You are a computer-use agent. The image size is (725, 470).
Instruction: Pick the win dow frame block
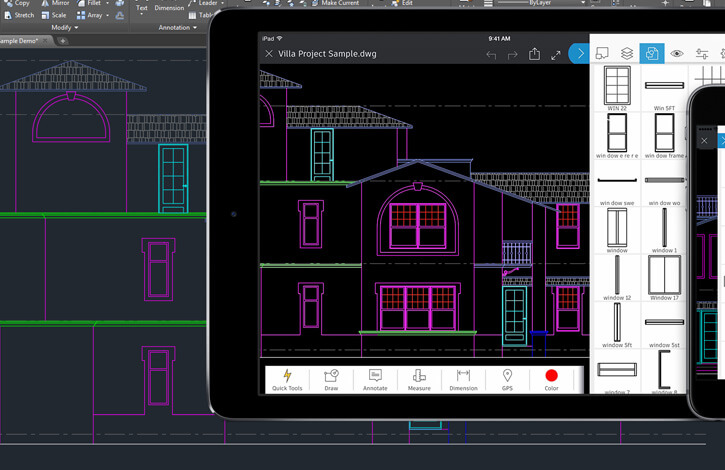point(664,136)
